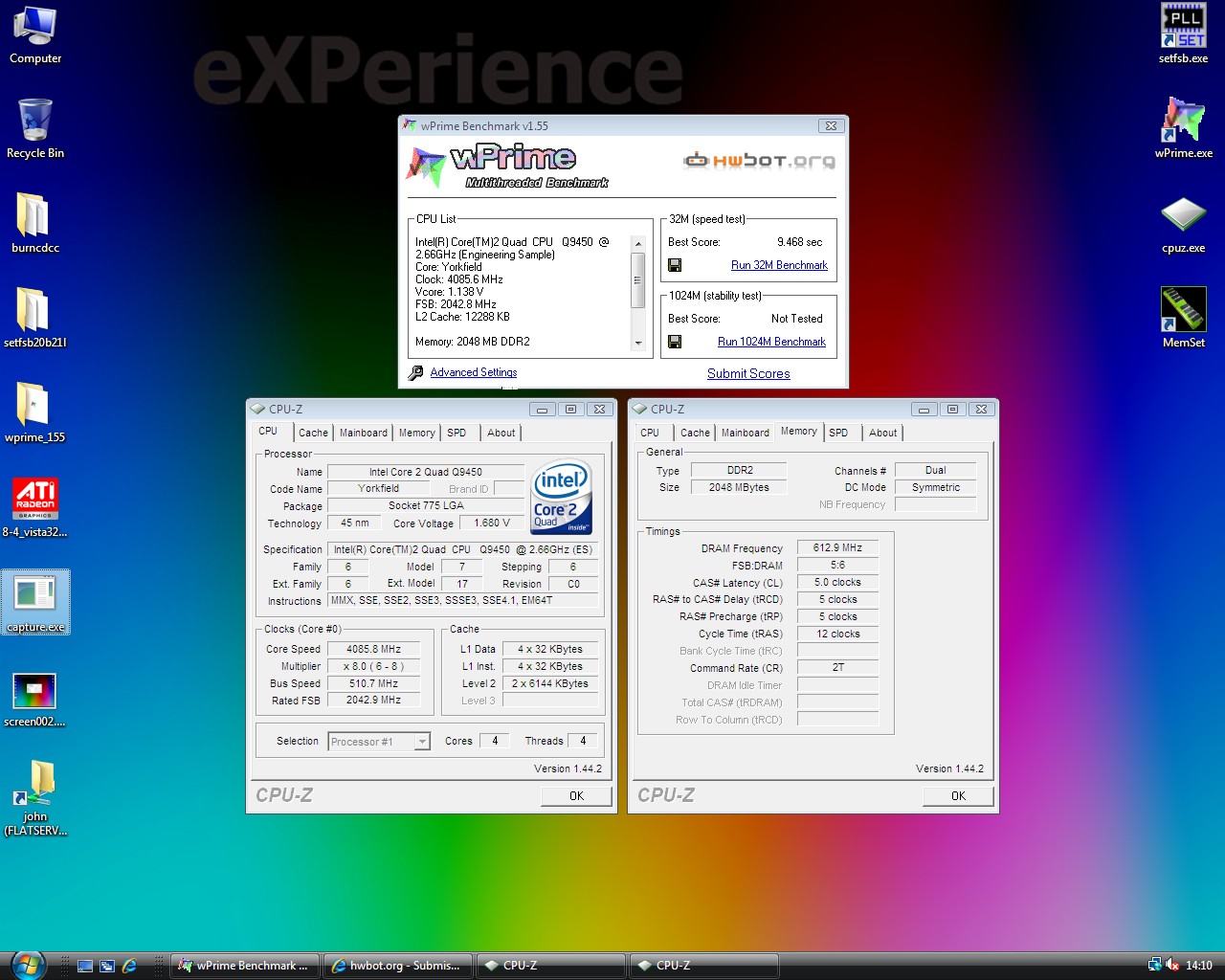Click the CPU List scroll up arrow
This screenshot has height=980, width=1225.
[638, 244]
